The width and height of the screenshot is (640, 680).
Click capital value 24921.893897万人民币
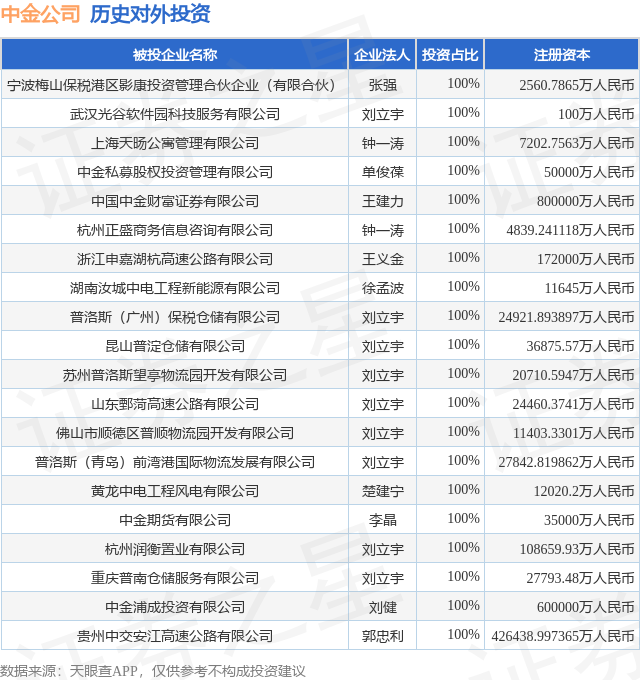(x=567, y=317)
